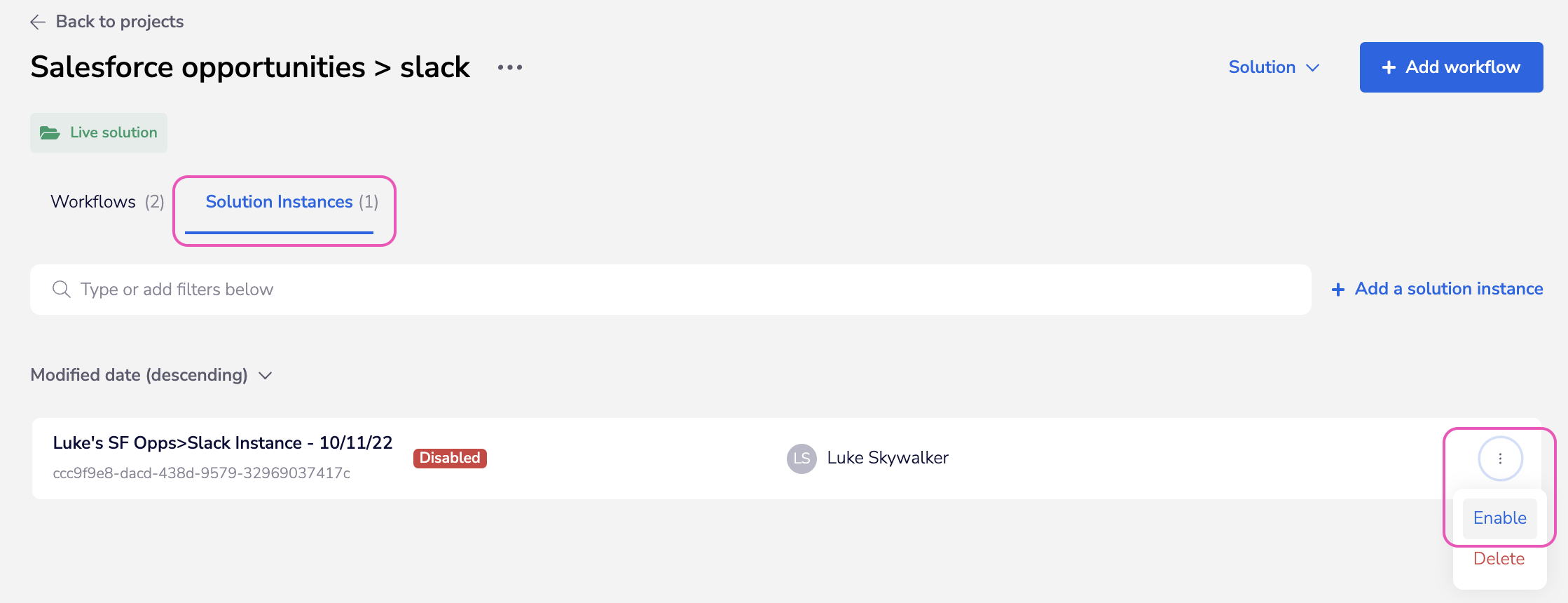Switch to the Workflows tab
This screenshot has height=603, width=1568.
pos(106,202)
